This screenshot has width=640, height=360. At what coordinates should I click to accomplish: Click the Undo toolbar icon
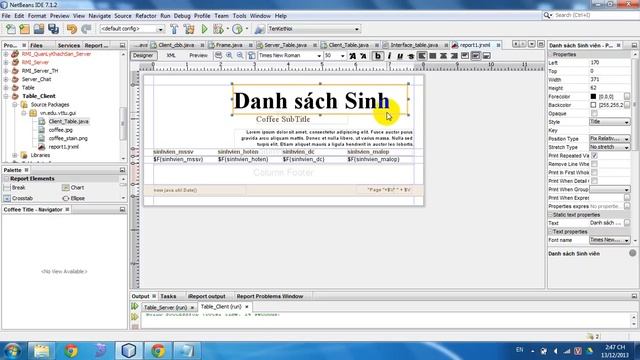(72, 29)
